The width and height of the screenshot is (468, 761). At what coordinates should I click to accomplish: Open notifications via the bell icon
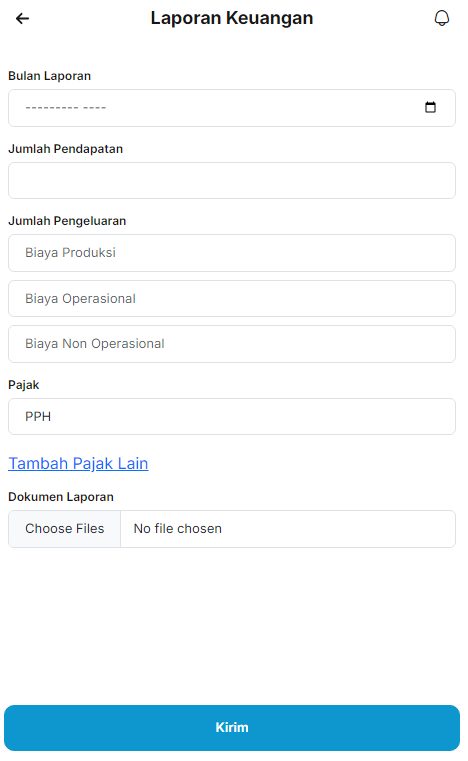pyautogui.click(x=441, y=18)
